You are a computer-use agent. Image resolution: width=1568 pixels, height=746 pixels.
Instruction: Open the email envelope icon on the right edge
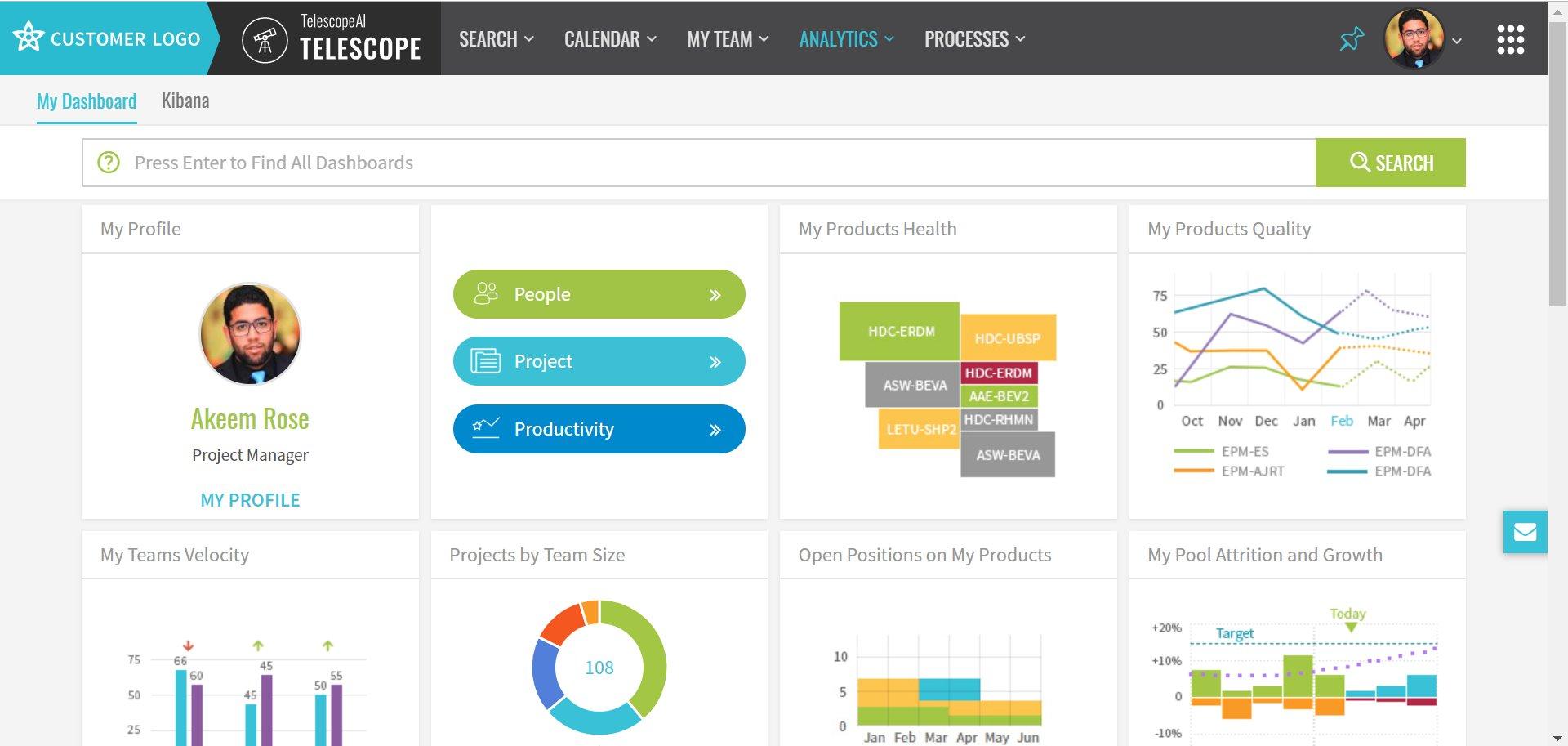click(x=1524, y=532)
